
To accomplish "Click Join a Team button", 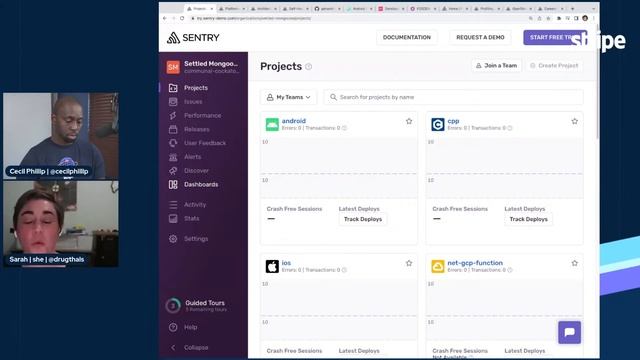I will [496, 65].
